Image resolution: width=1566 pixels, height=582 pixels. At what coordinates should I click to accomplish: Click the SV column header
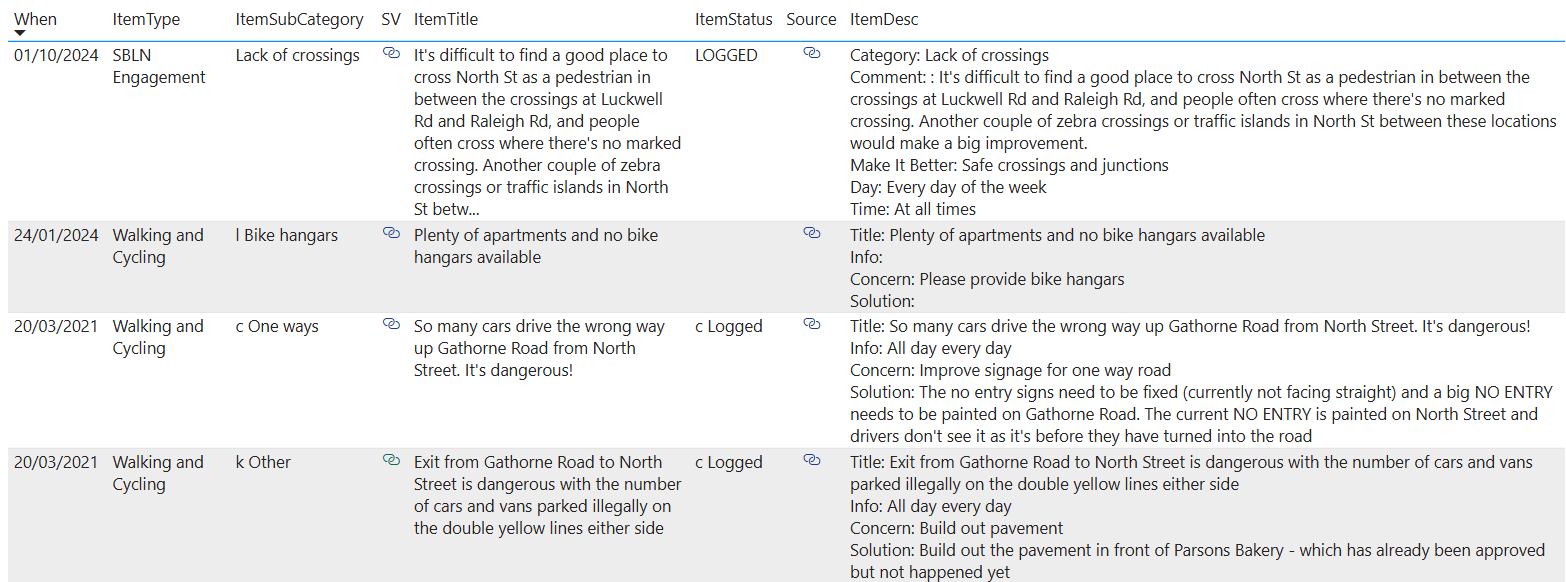[391, 19]
